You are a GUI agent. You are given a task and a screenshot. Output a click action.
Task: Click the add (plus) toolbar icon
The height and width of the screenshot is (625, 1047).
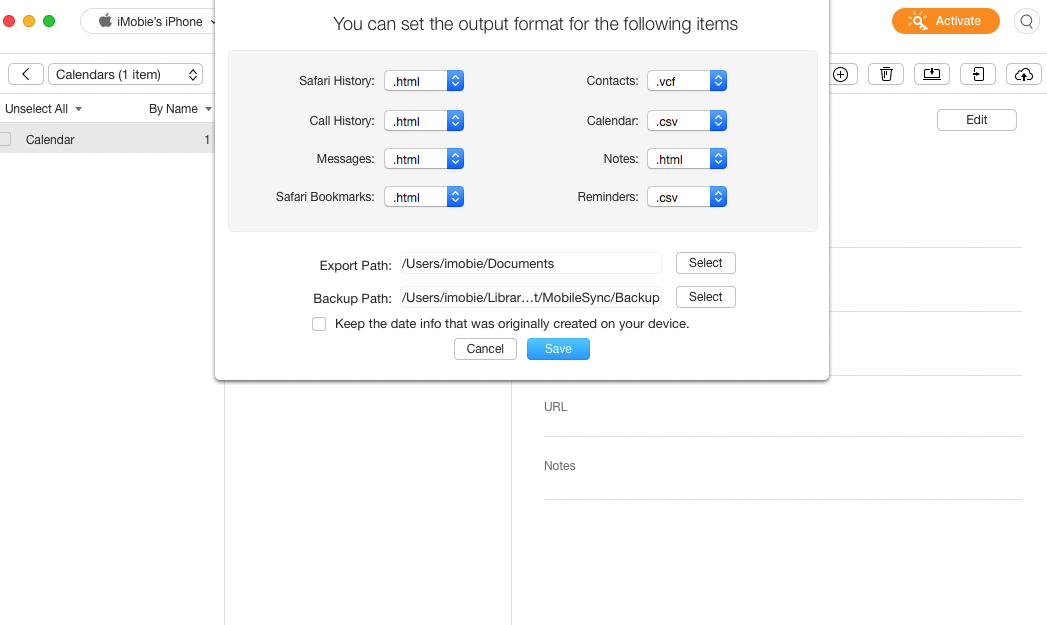click(840, 74)
